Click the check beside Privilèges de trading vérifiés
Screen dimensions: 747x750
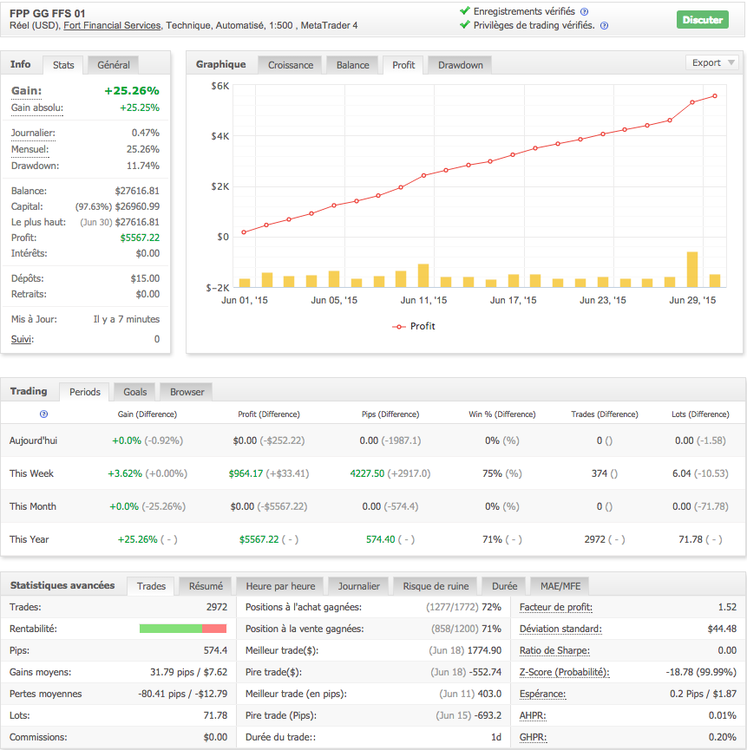coord(464,25)
